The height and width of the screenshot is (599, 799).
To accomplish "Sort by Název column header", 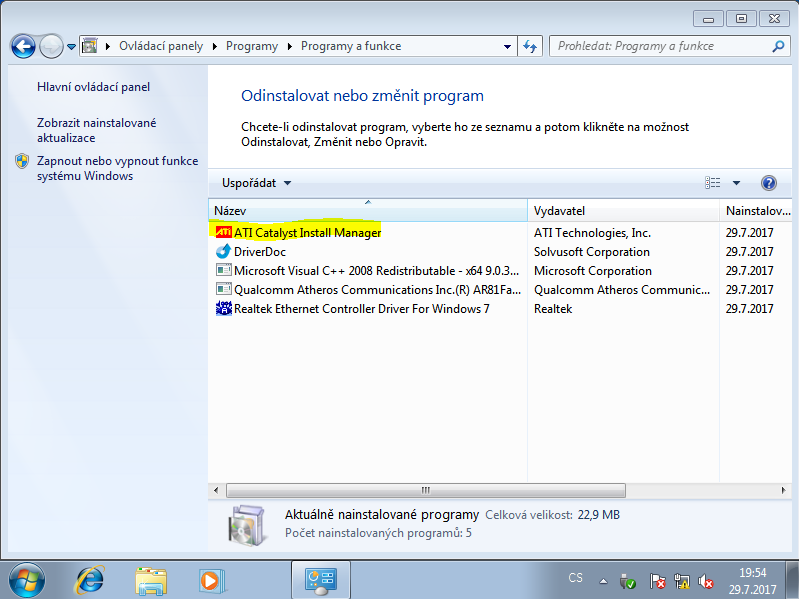I will click(368, 211).
